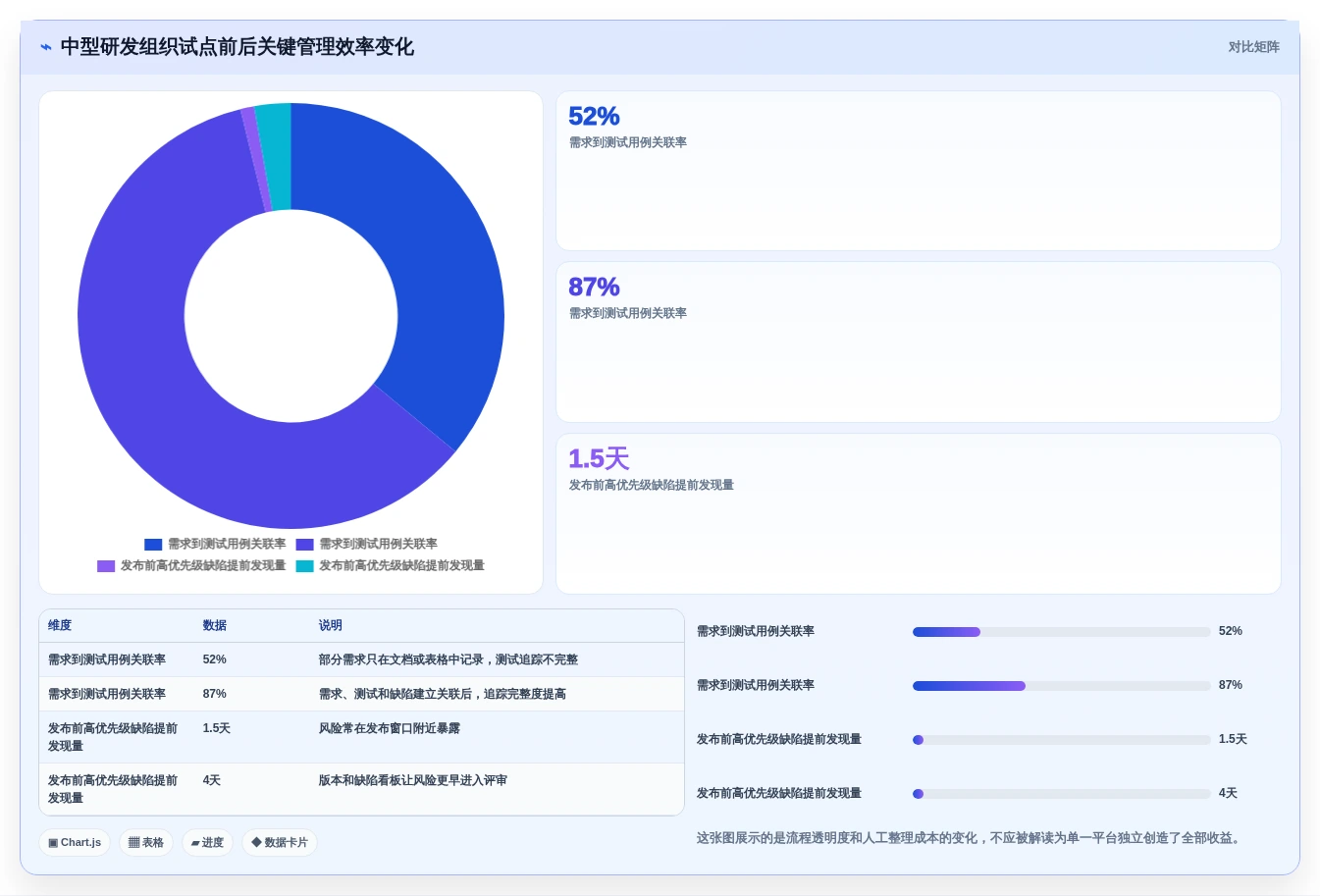Open the 52% metric card
Image resolution: width=1320 pixels, height=896 pixels.
(x=918, y=171)
